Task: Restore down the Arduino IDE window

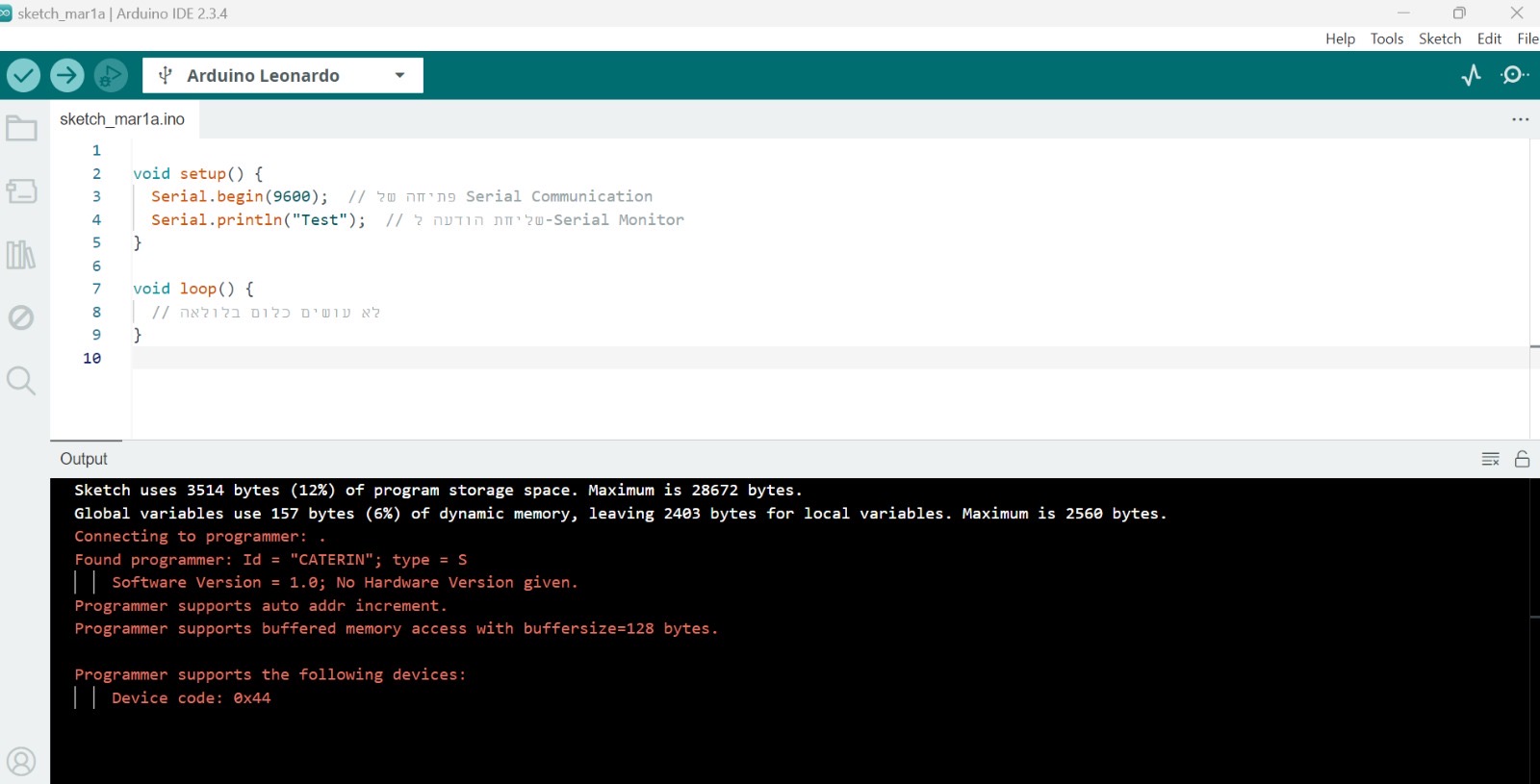Action: (1459, 13)
